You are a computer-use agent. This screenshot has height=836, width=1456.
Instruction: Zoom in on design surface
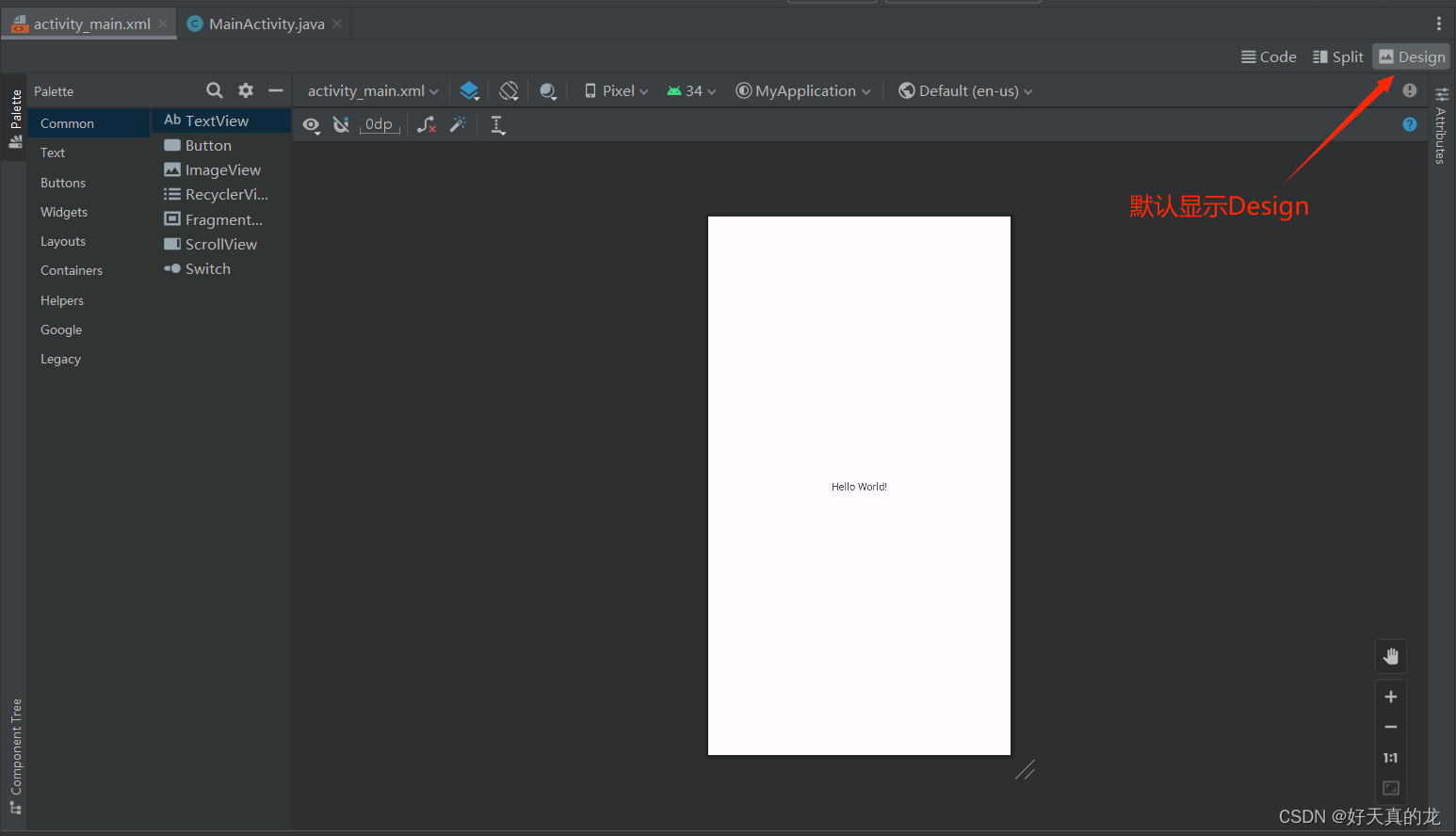(x=1391, y=697)
